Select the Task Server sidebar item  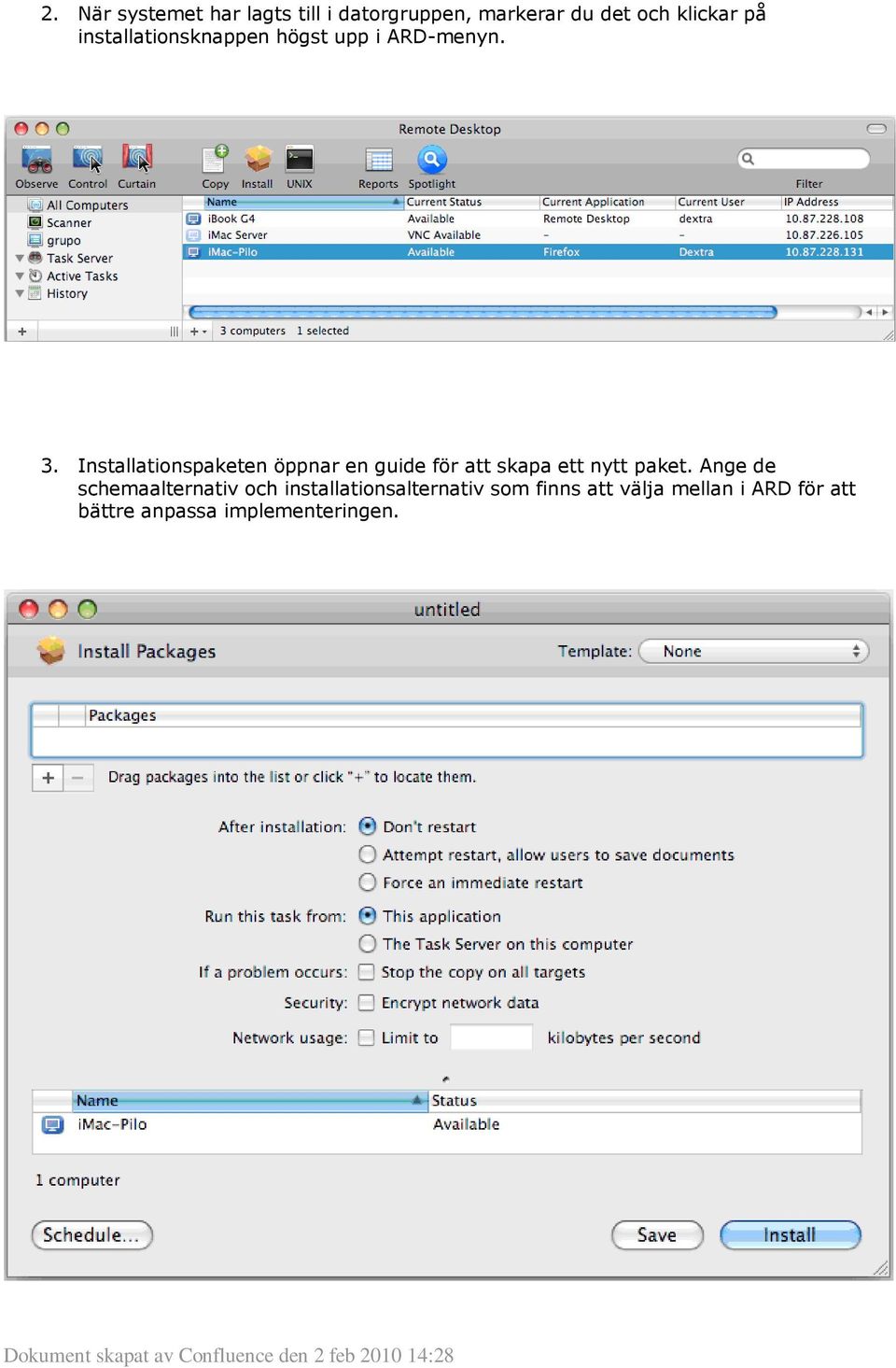tap(79, 259)
